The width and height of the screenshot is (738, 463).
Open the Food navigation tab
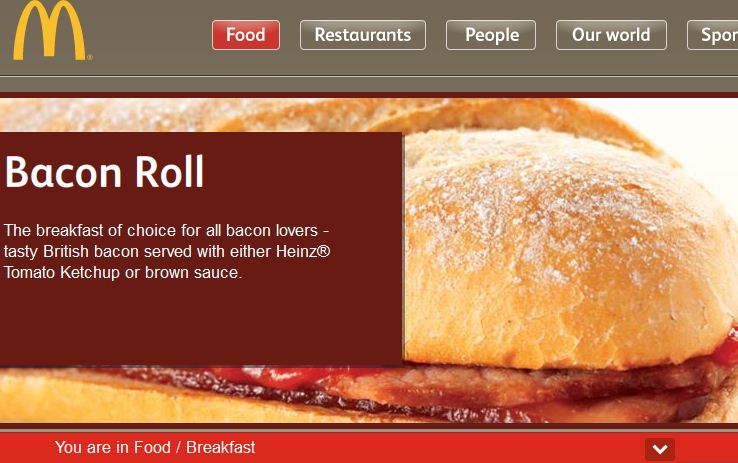246,35
